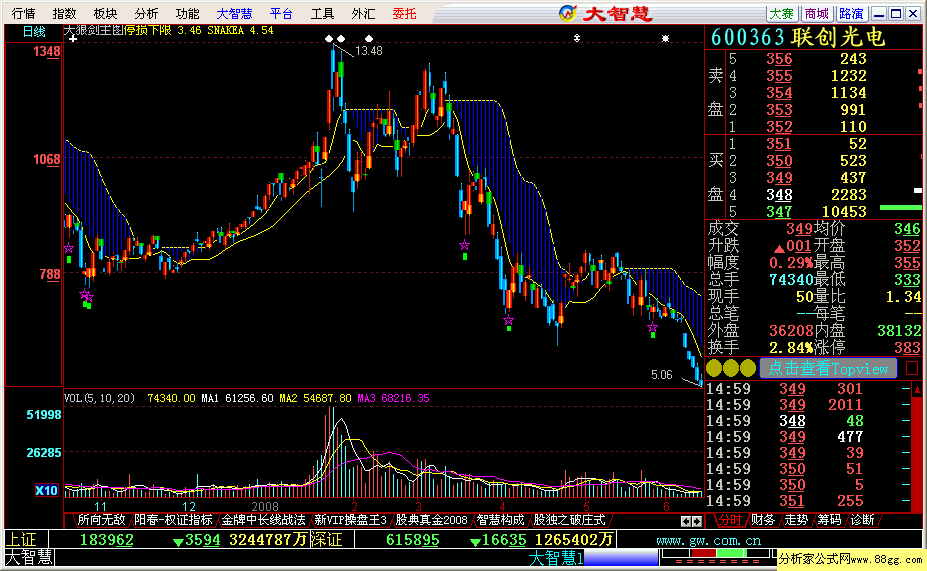Click the white asterisk marker at top right

(665, 38)
